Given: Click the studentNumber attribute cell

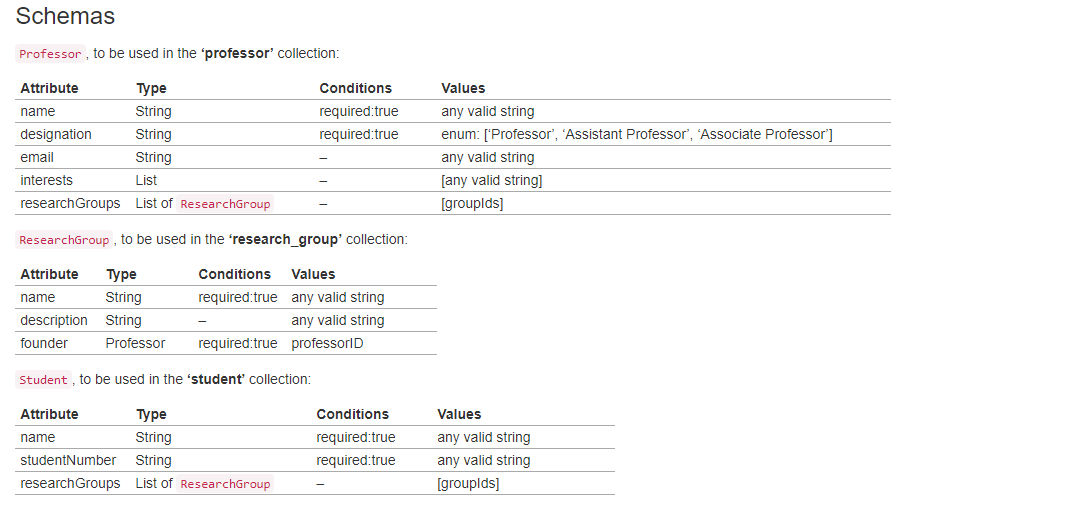Looking at the screenshot, I should coord(68,461).
